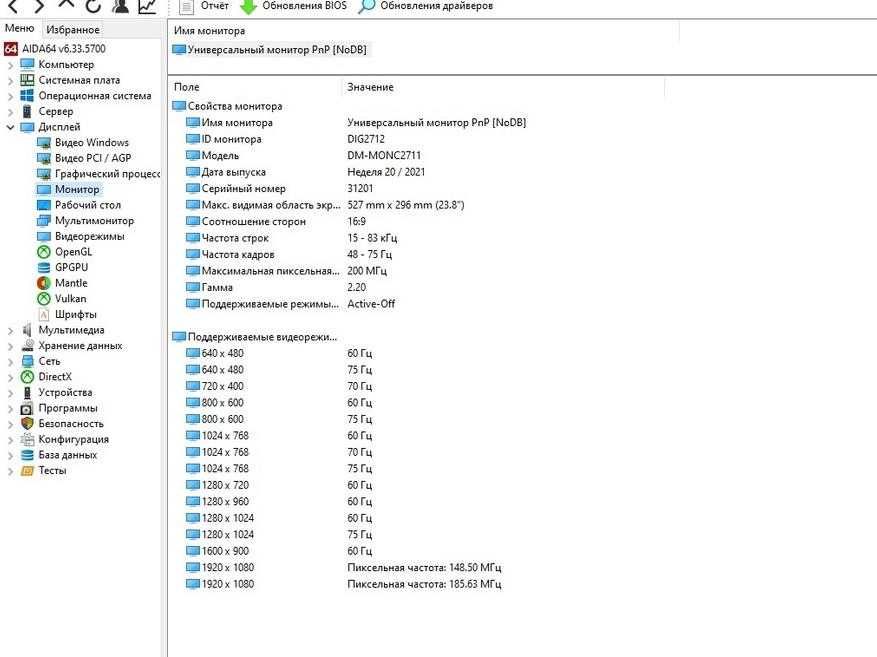Click the Тесты benchmark icon

(27, 471)
